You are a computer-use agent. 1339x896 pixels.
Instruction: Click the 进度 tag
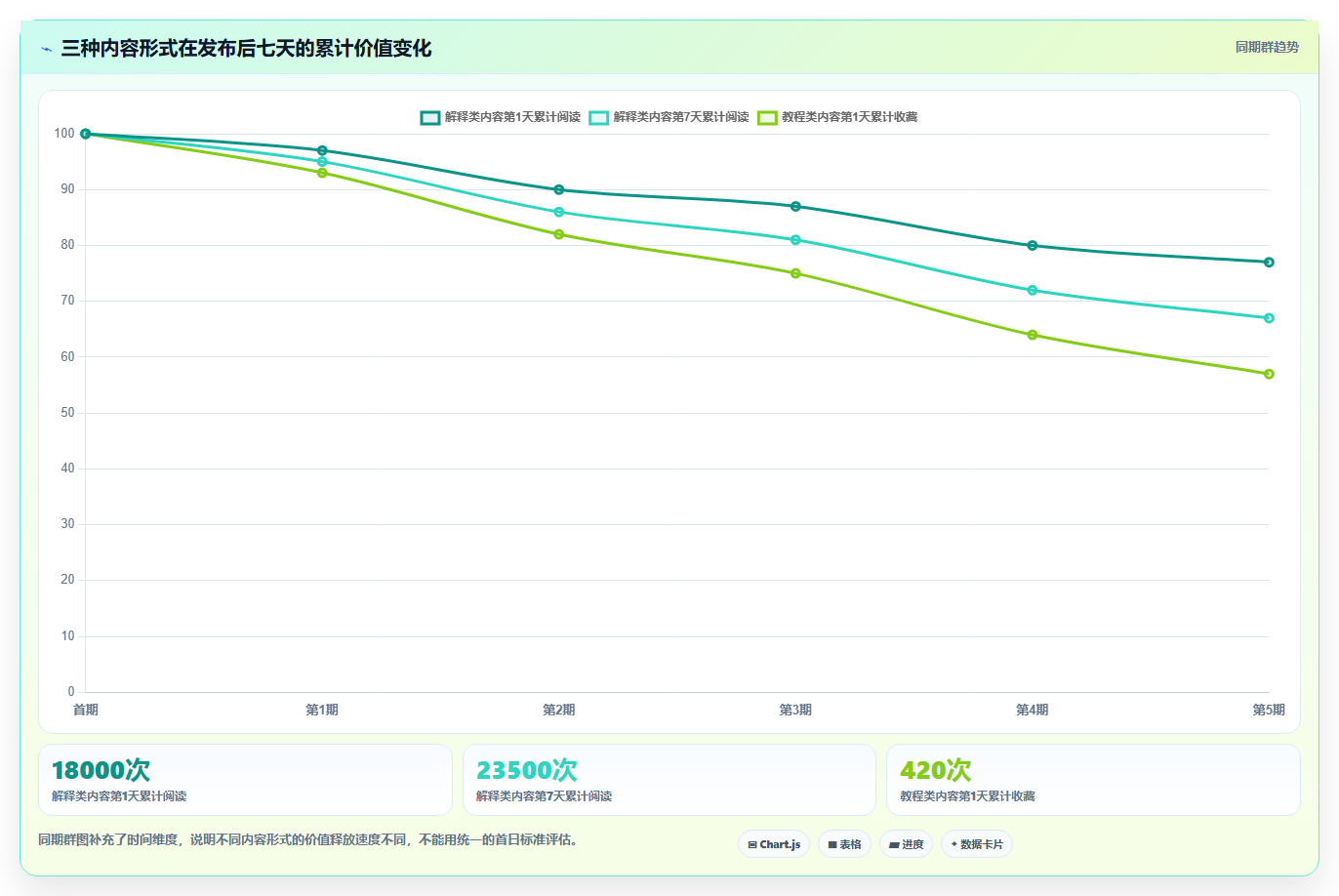[x=906, y=844]
